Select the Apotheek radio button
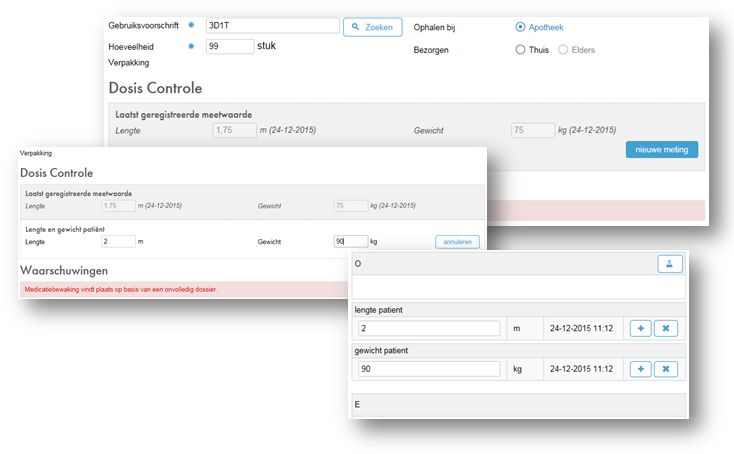The image size is (734, 454). [520, 26]
